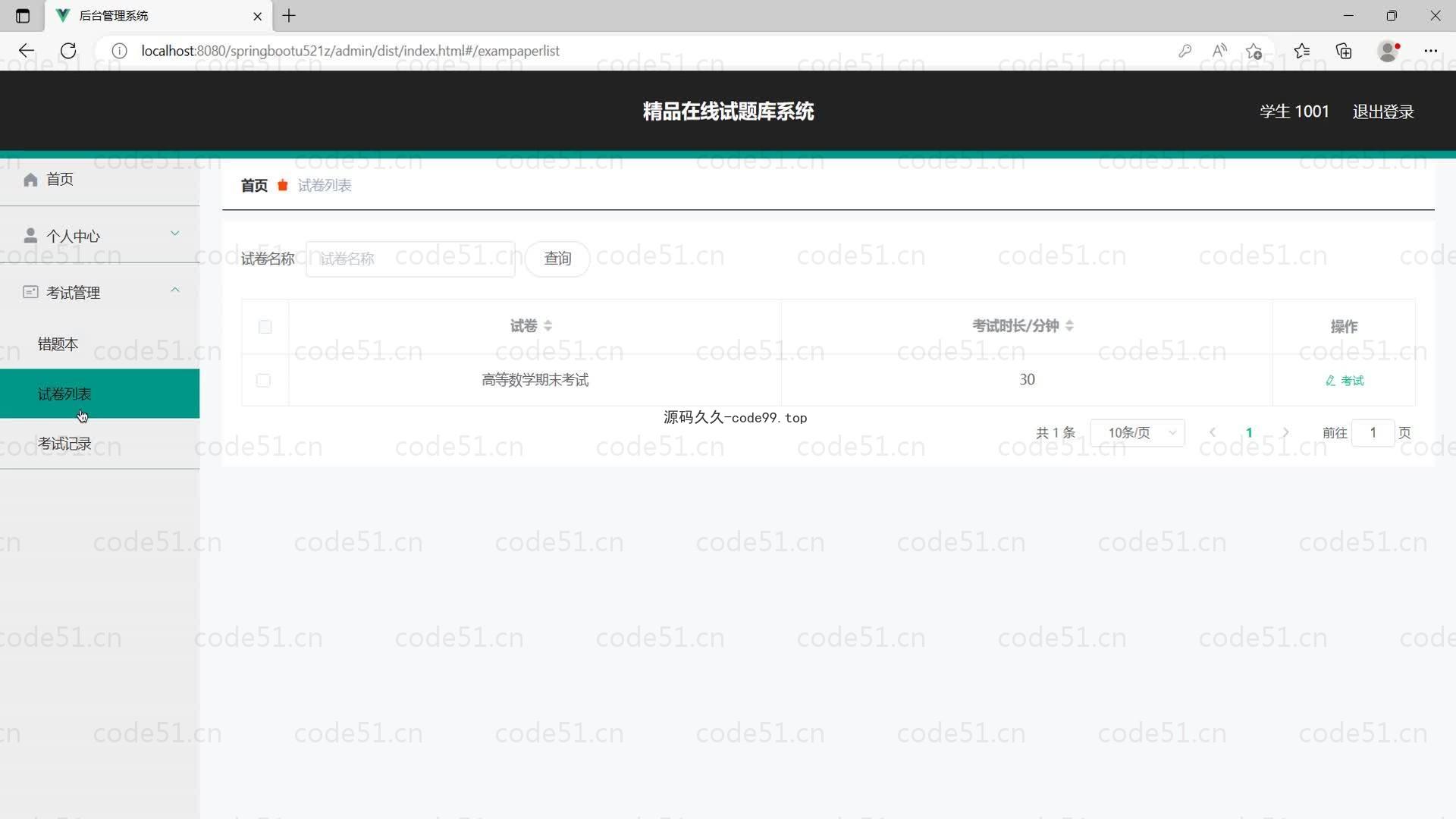Click the 试卷名称 search input
Screen dimensions: 1456x819
point(410,259)
